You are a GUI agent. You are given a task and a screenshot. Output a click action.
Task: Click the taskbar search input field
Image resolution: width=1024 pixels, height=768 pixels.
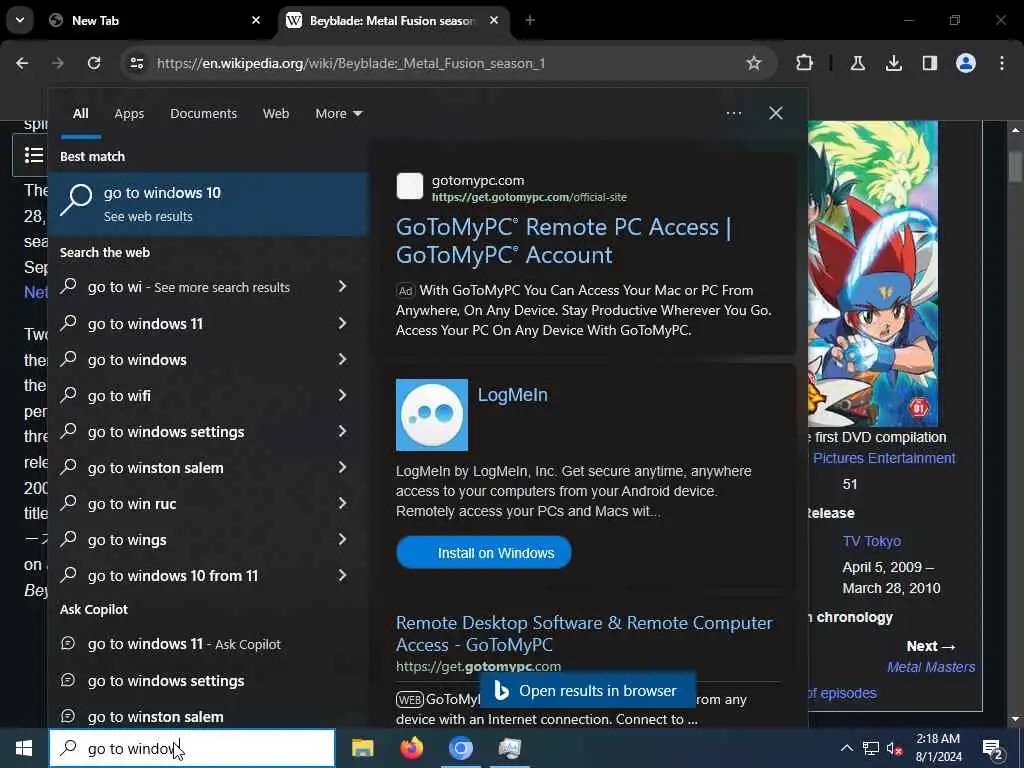click(192, 748)
